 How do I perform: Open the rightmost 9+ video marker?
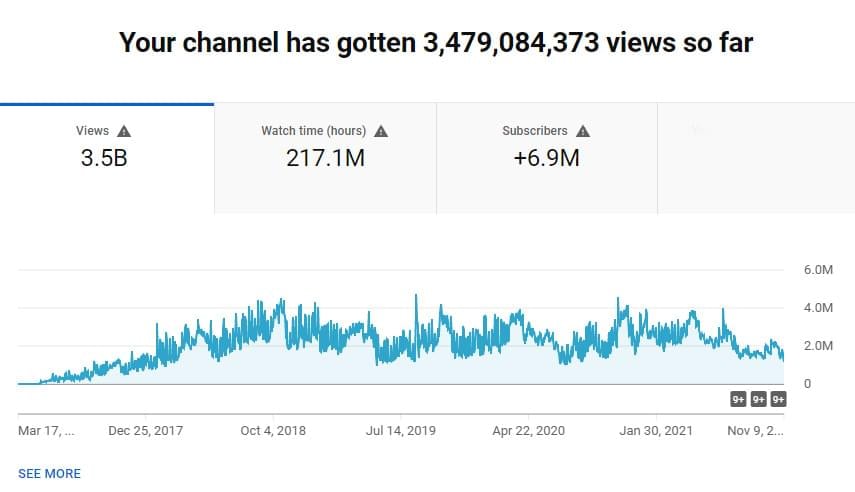[778, 400]
